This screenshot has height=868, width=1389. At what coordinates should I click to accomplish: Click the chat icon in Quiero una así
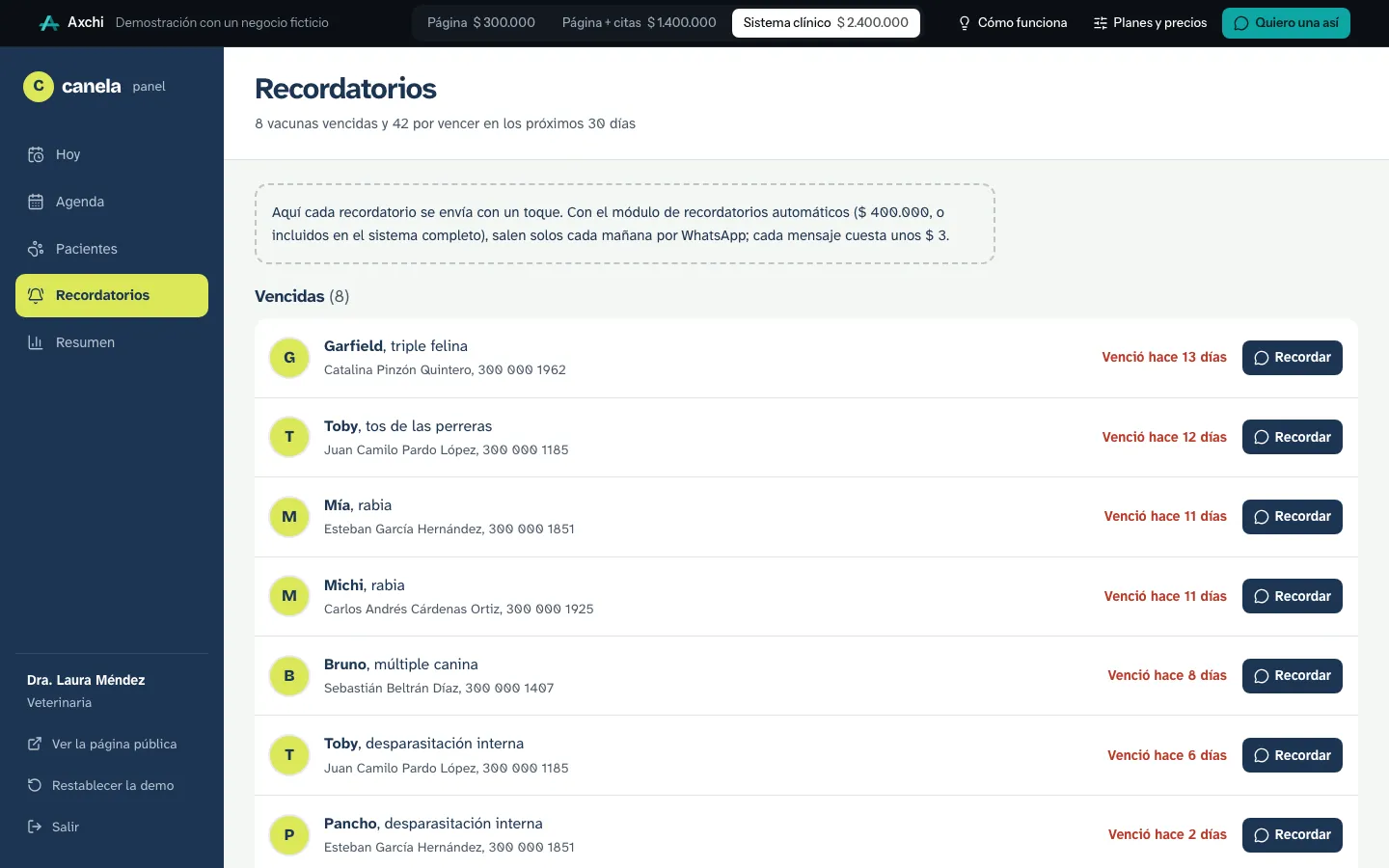1241,23
